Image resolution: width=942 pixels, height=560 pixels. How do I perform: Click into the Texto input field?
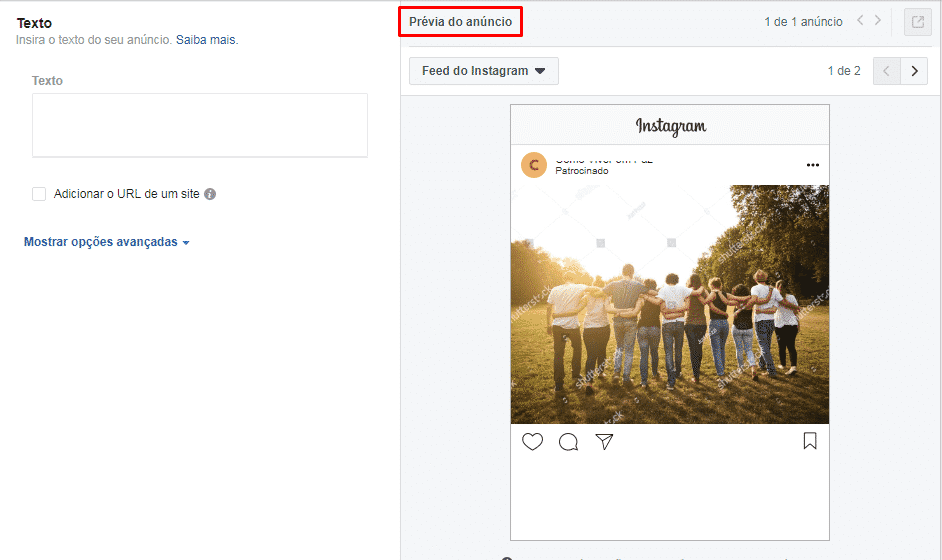199,125
